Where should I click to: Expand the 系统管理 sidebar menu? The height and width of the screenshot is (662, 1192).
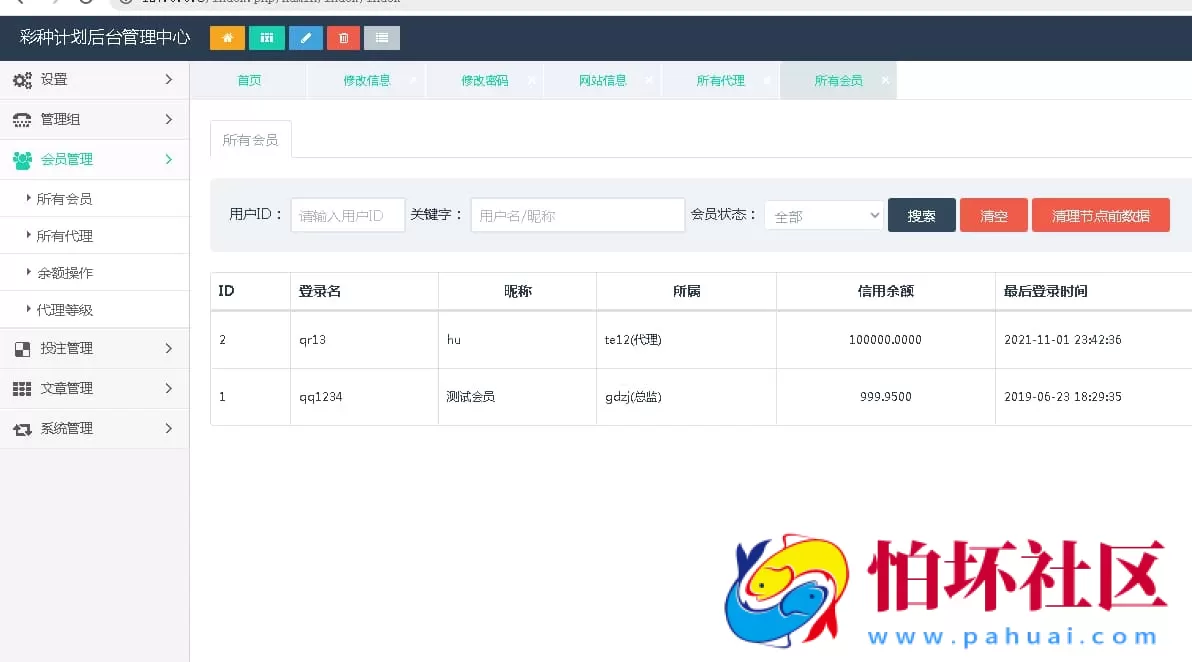tap(94, 428)
